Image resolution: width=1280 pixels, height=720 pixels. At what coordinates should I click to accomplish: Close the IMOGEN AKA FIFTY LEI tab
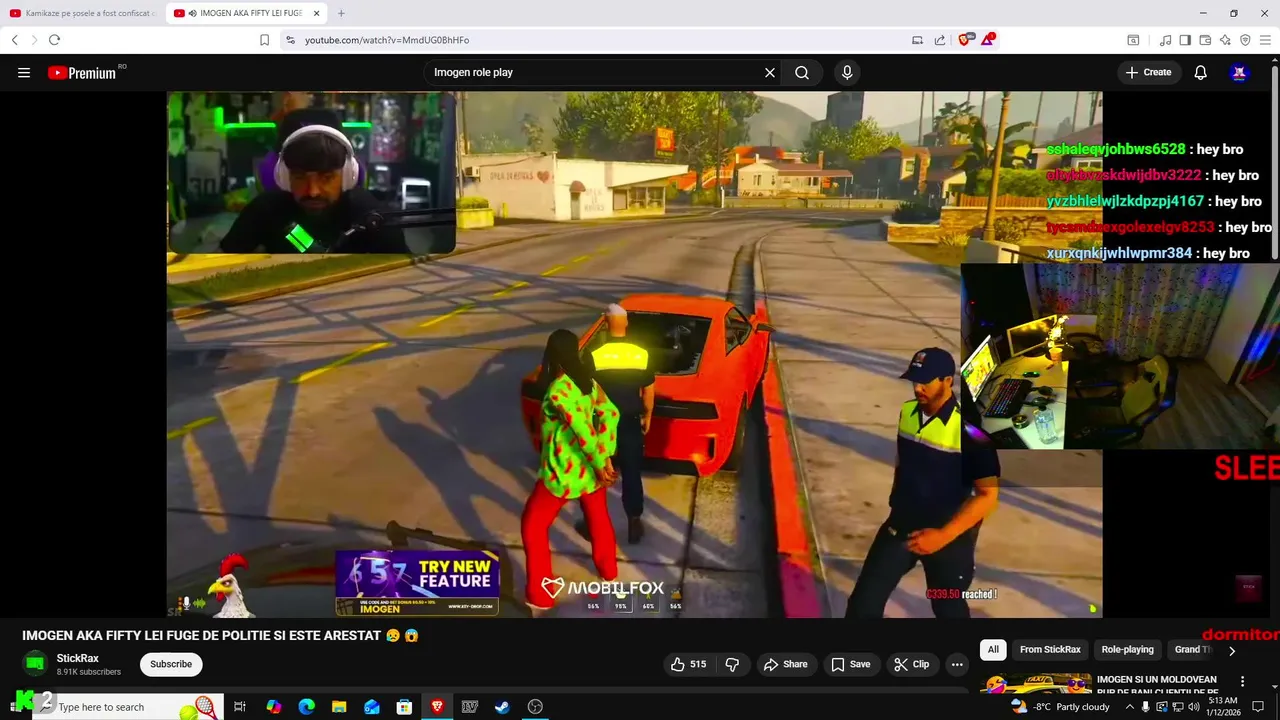pyautogui.click(x=317, y=13)
